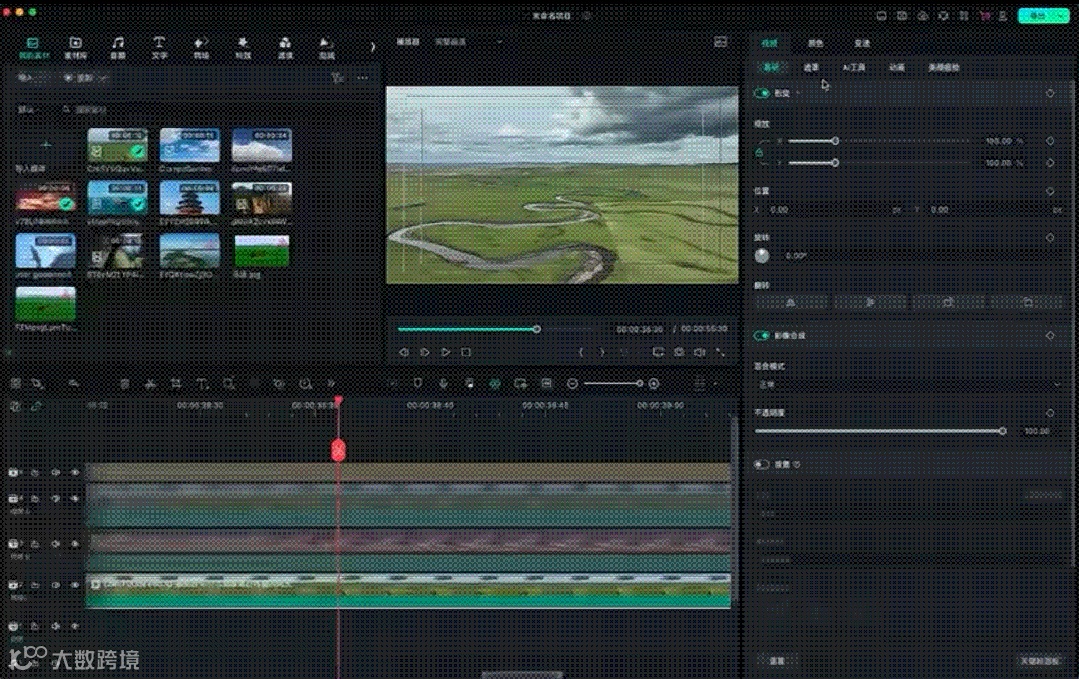
Task: Switch to the second top properties tab
Action: [815, 43]
